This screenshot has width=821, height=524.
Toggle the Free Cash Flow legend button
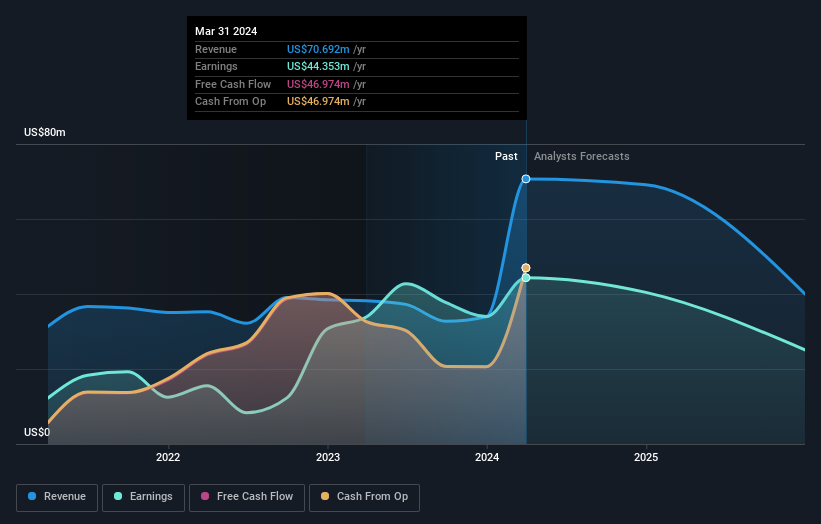coord(247,497)
